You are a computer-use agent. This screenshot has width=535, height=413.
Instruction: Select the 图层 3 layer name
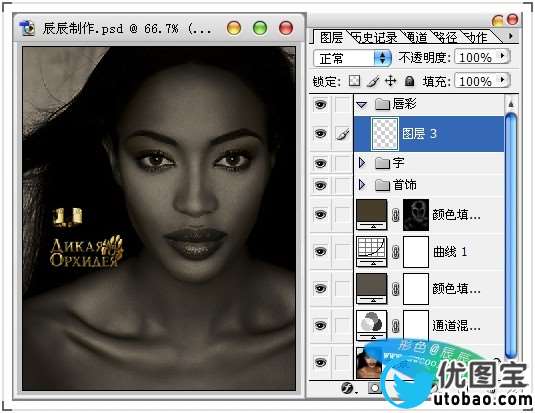[419, 133]
